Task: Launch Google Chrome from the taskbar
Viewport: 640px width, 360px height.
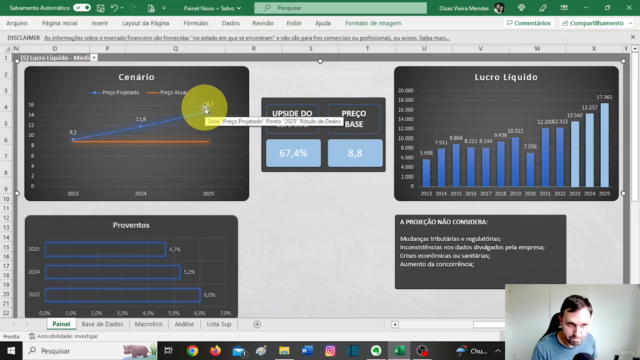Action: pyautogui.click(x=192, y=351)
